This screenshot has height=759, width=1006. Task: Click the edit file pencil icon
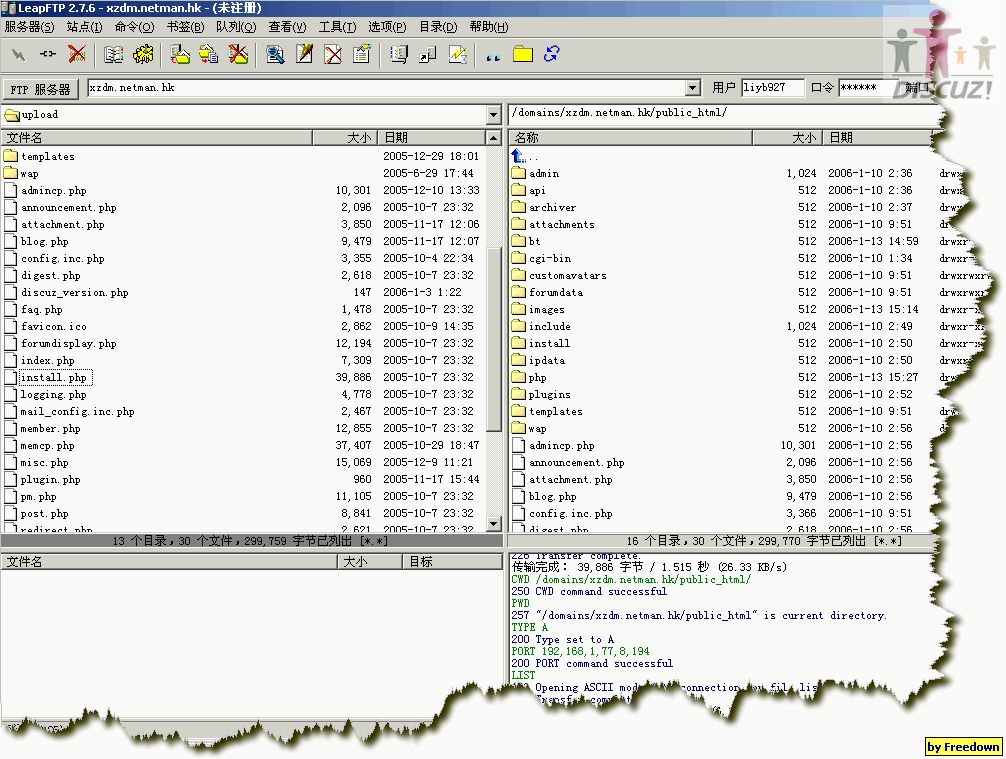pyautogui.click(x=304, y=55)
